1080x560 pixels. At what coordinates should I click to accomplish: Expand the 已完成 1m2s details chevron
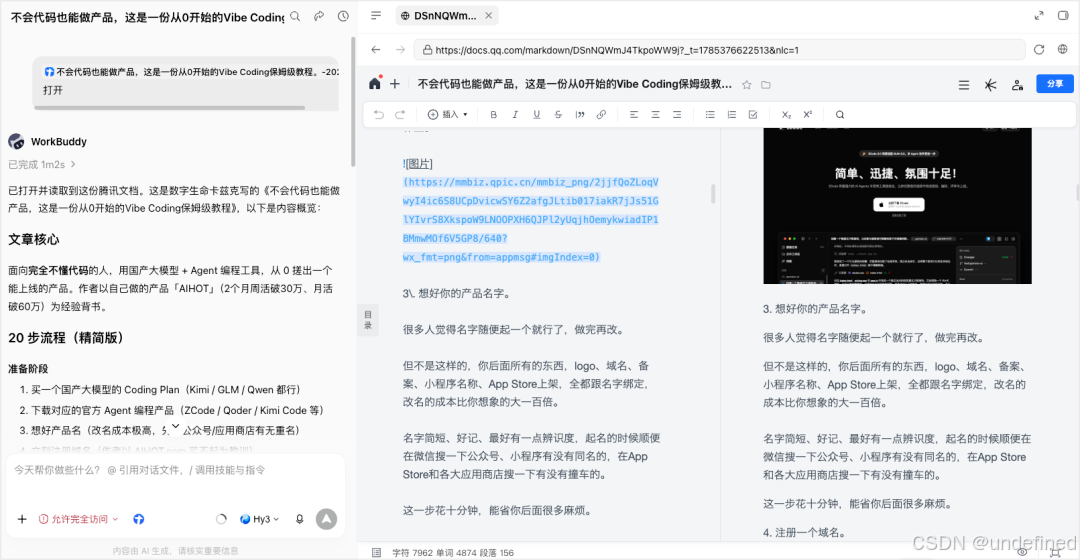(x=73, y=164)
